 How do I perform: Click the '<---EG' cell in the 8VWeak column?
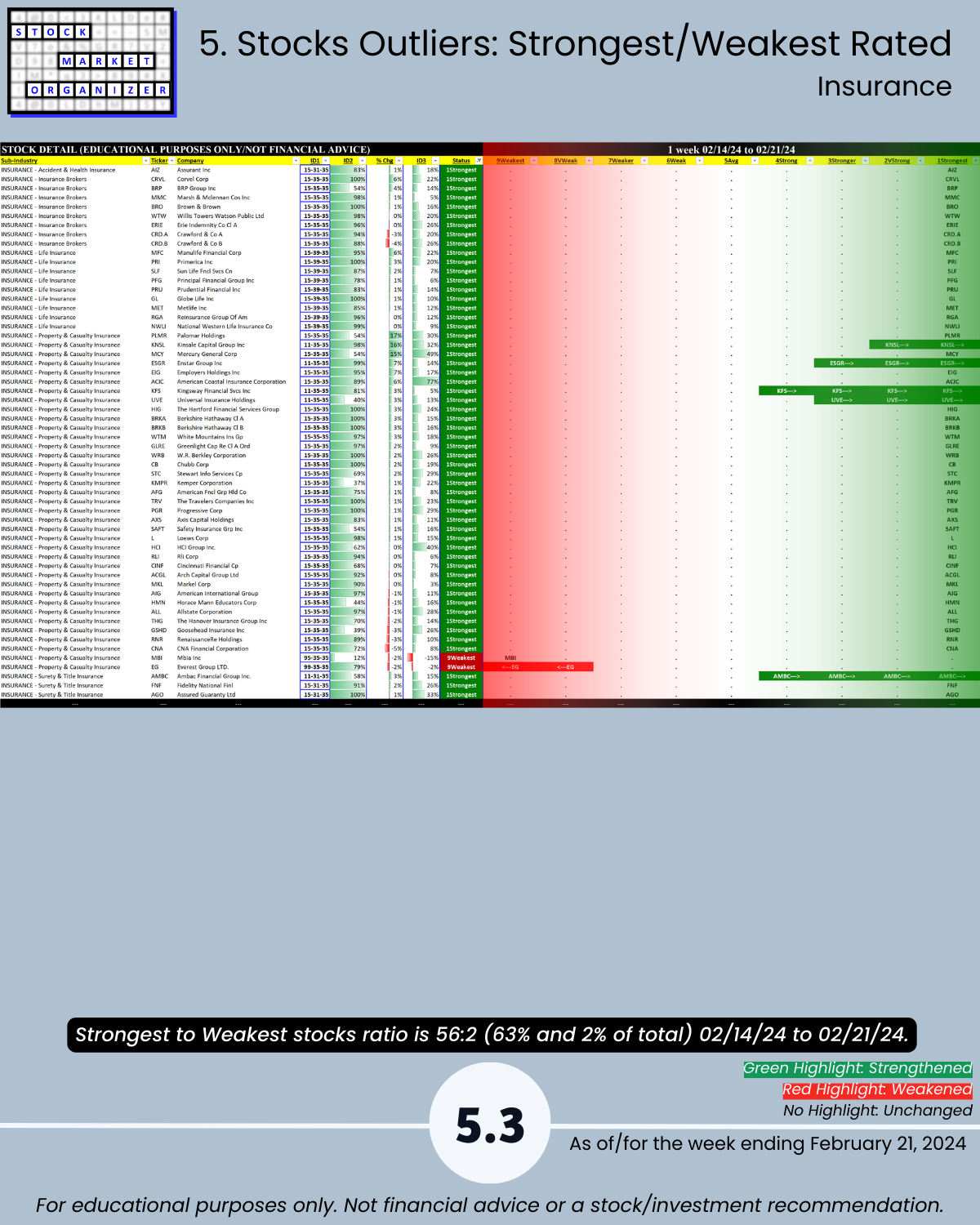[565, 667]
